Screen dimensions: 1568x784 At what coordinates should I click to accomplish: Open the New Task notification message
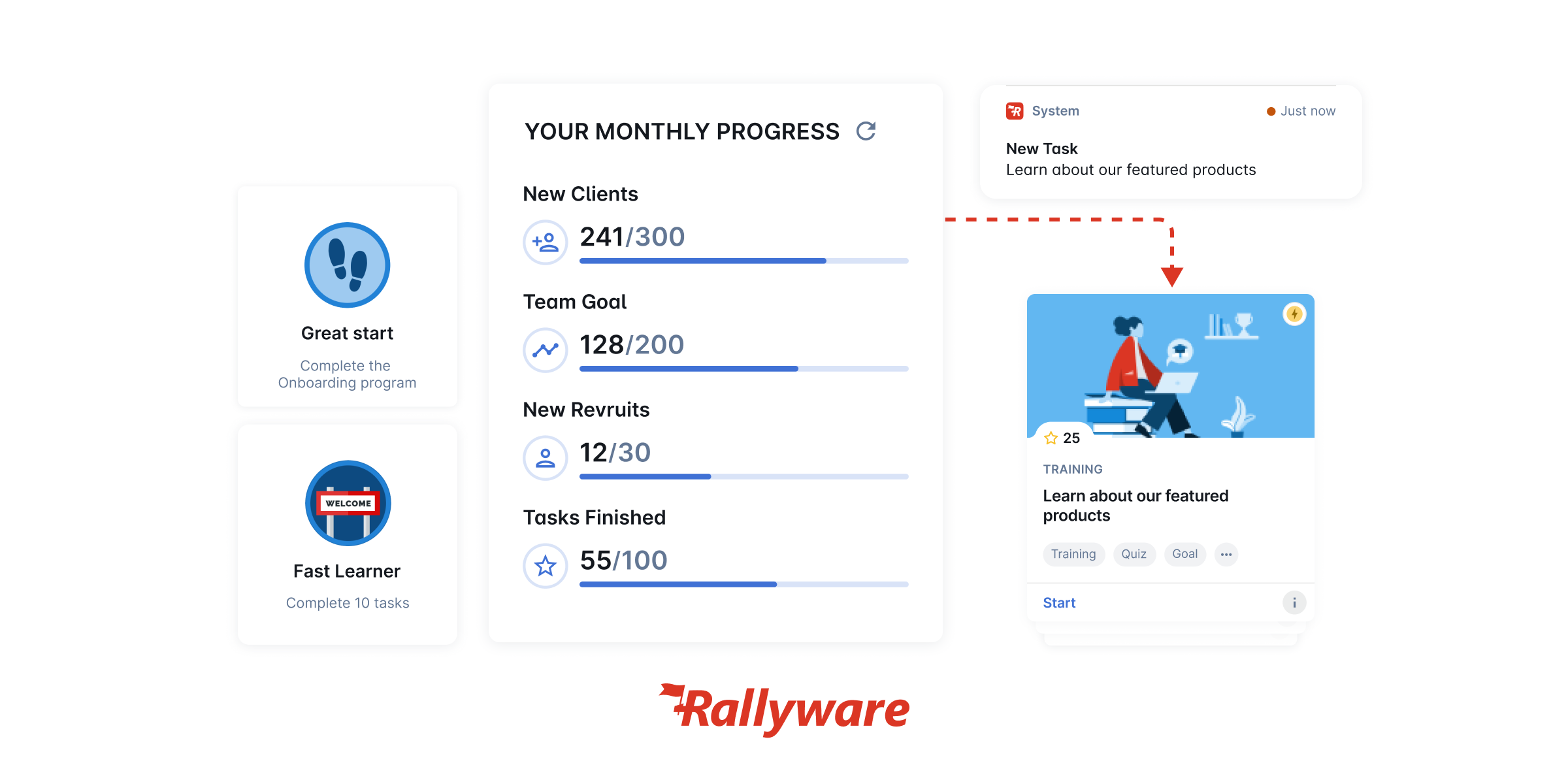pyautogui.click(x=1131, y=159)
